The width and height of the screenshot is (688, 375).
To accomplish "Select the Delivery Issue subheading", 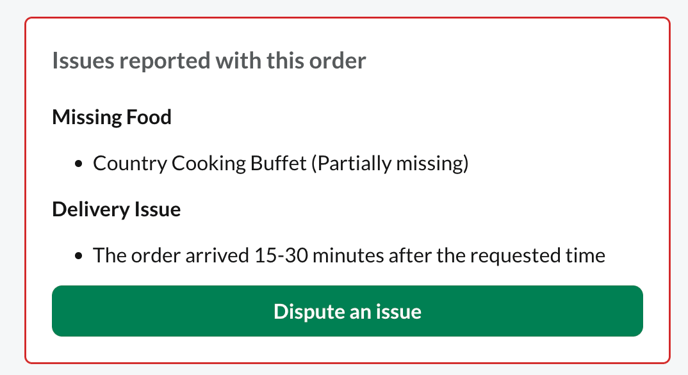I will (x=116, y=209).
